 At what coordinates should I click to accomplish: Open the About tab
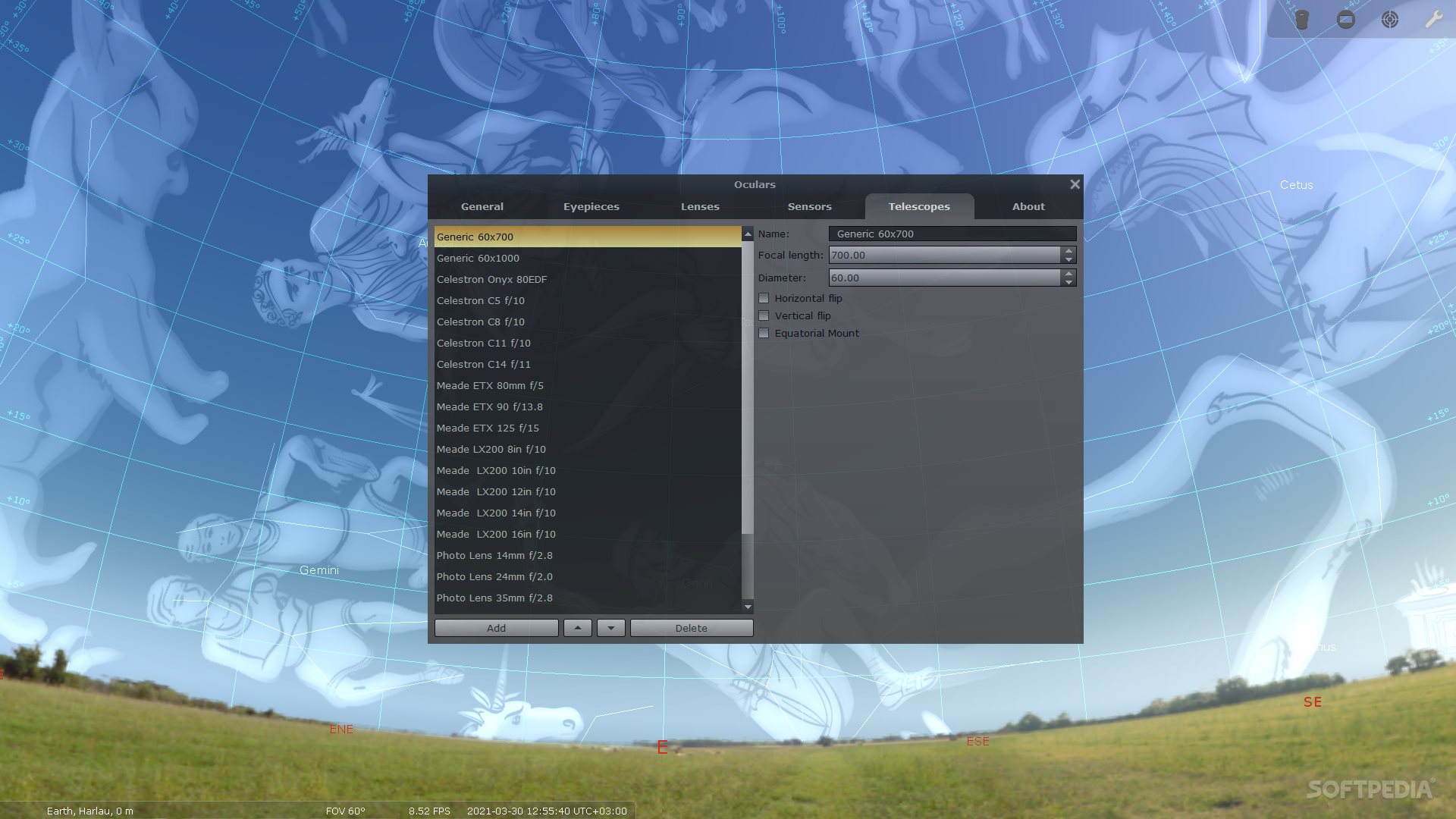pyautogui.click(x=1028, y=206)
